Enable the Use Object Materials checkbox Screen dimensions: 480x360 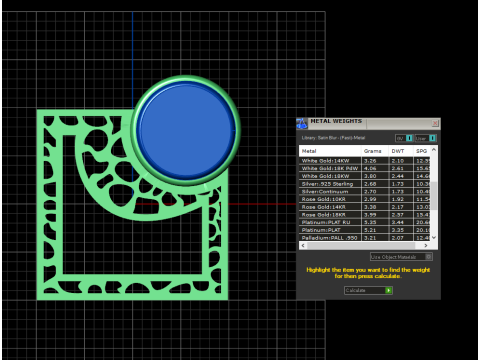(429, 257)
